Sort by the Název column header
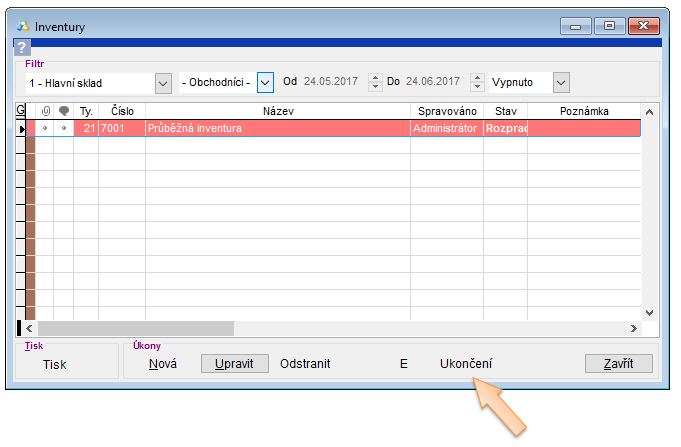Screen dimensions: 681x447 tap(277, 112)
